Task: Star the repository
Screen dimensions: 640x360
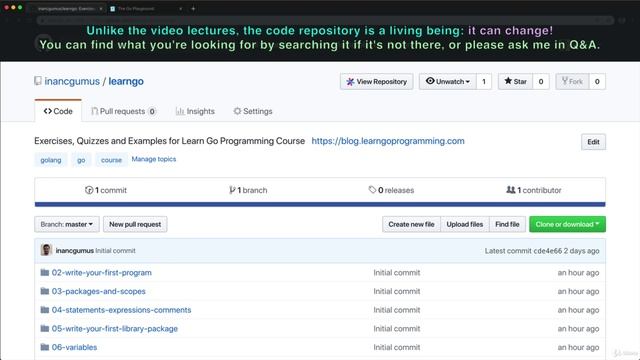Action: [x=515, y=82]
